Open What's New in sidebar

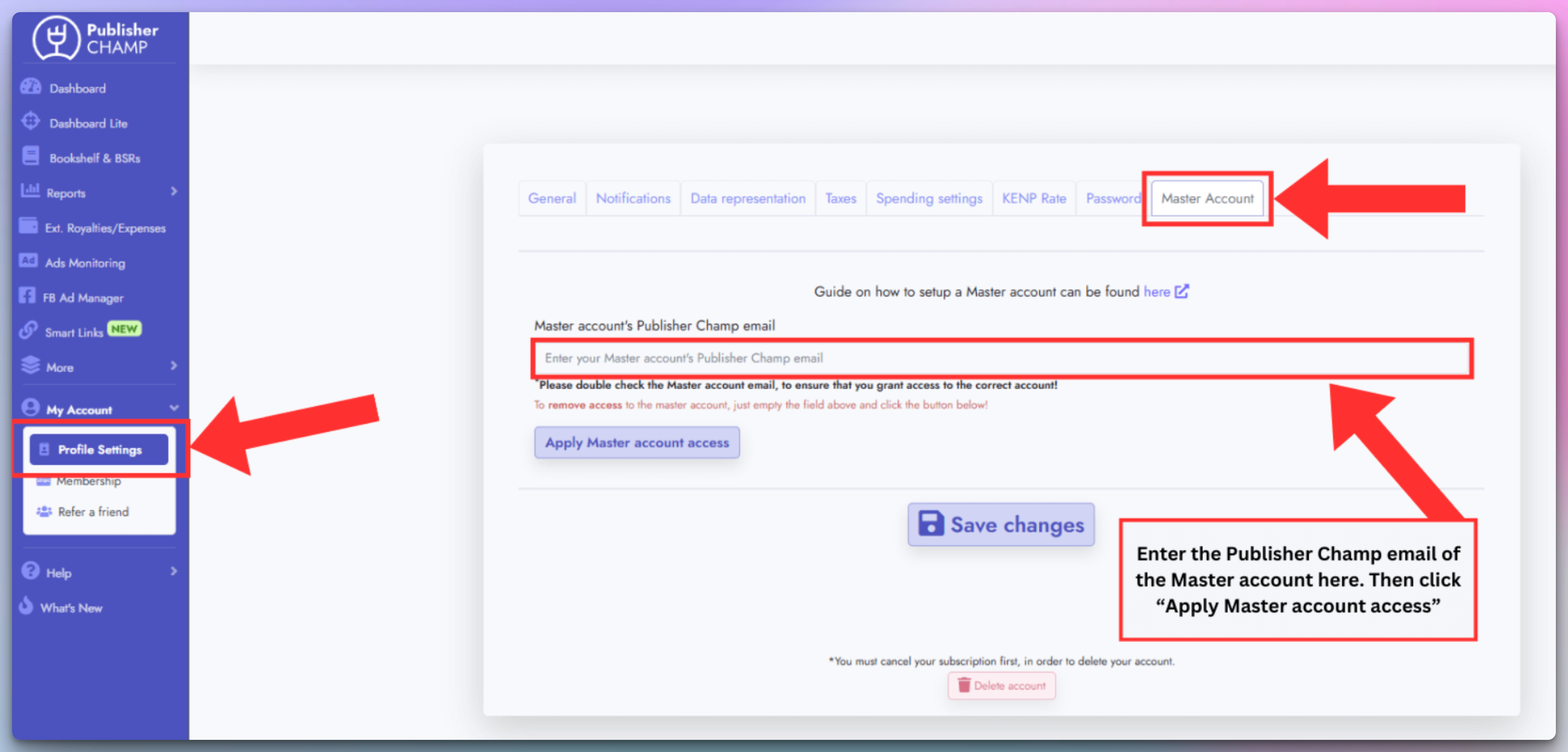(71, 608)
